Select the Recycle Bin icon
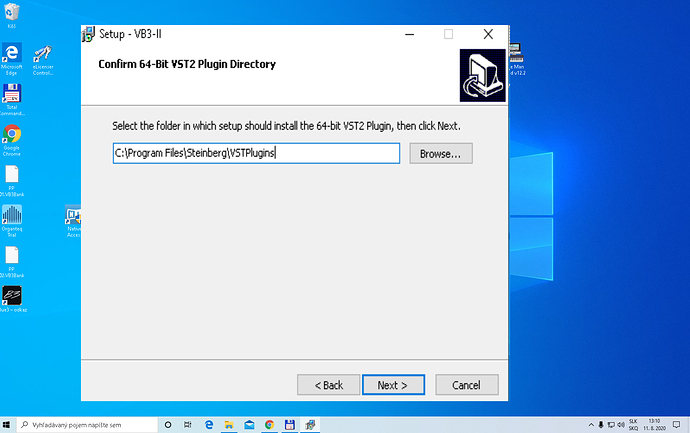The image size is (690, 433). tap(11, 15)
